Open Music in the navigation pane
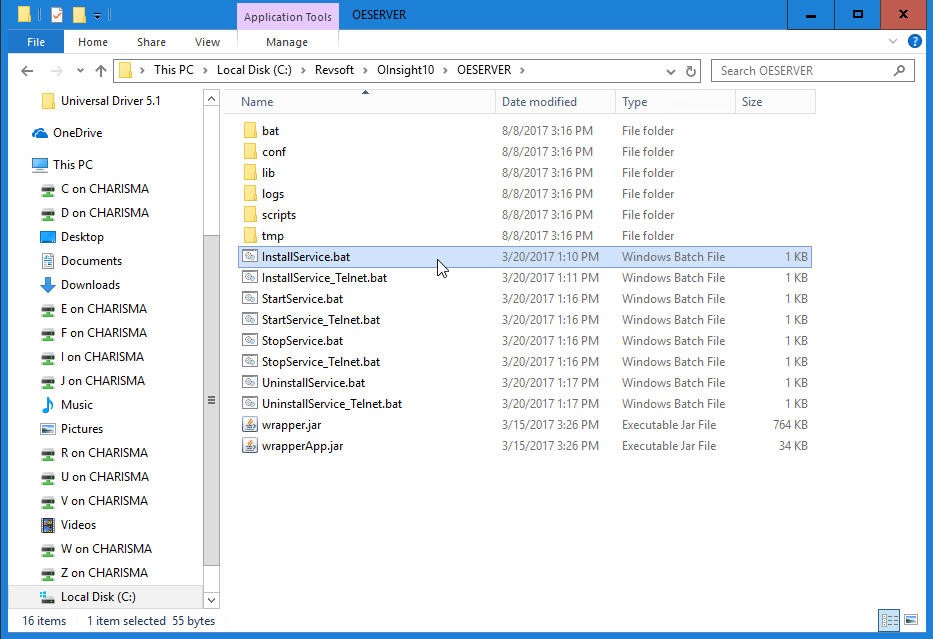933x639 pixels. tap(77, 405)
